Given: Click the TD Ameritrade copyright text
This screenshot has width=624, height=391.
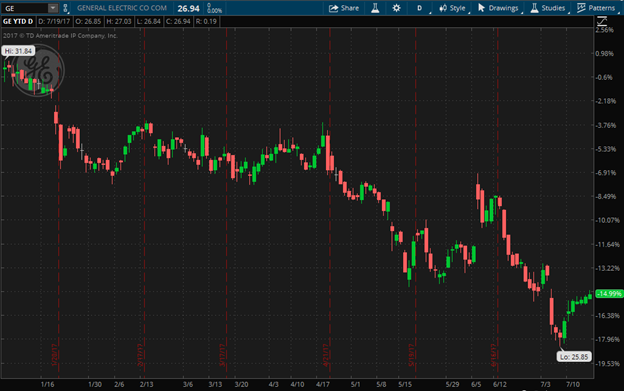Looking at the screenshot, I should 60,36.
